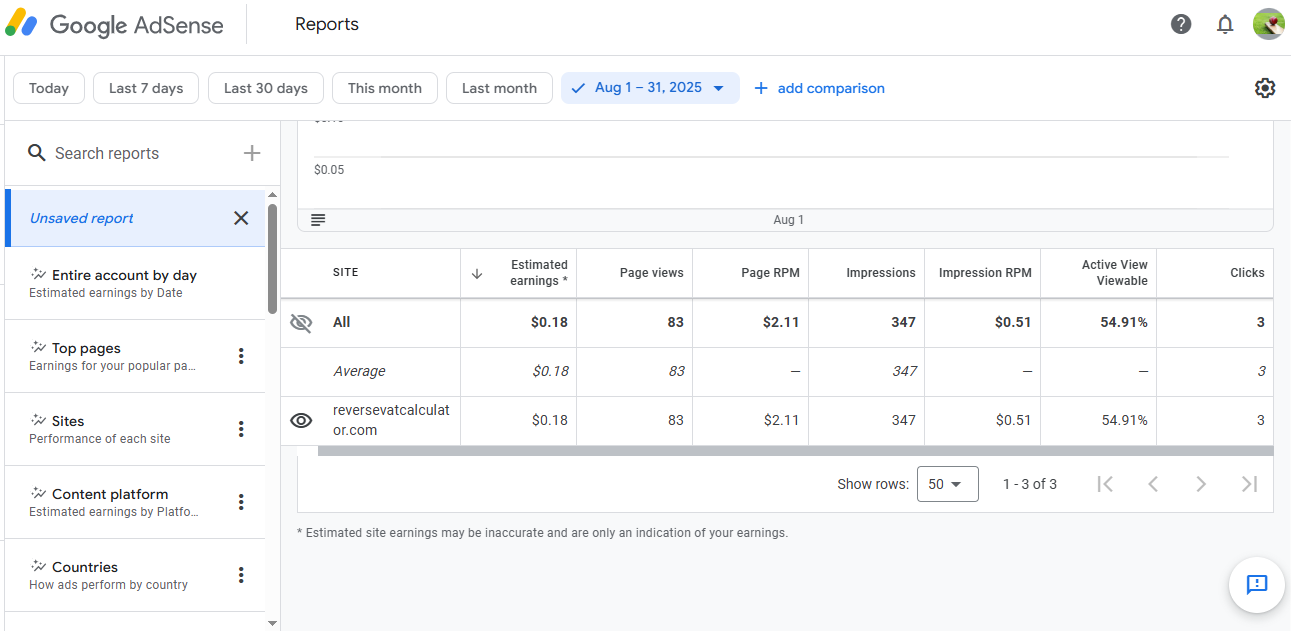
Task: Open the Top pages report
Action: click(135, 356)
